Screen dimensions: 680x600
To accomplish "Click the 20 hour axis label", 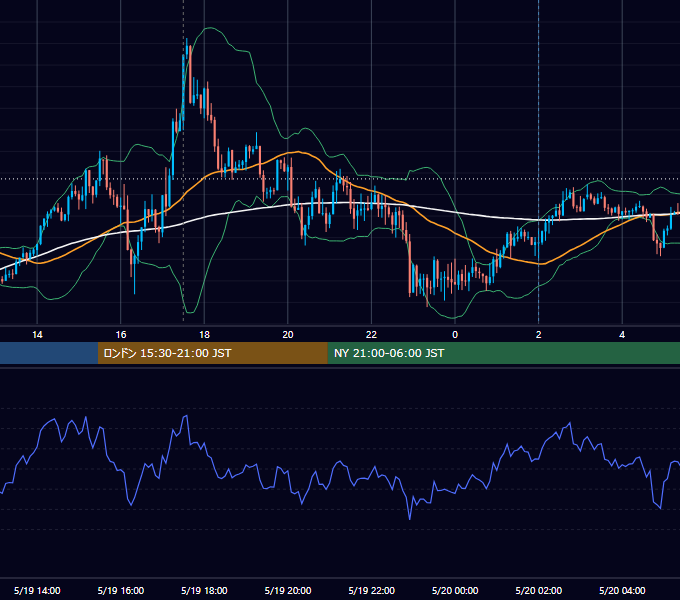I will pos(288,335).
